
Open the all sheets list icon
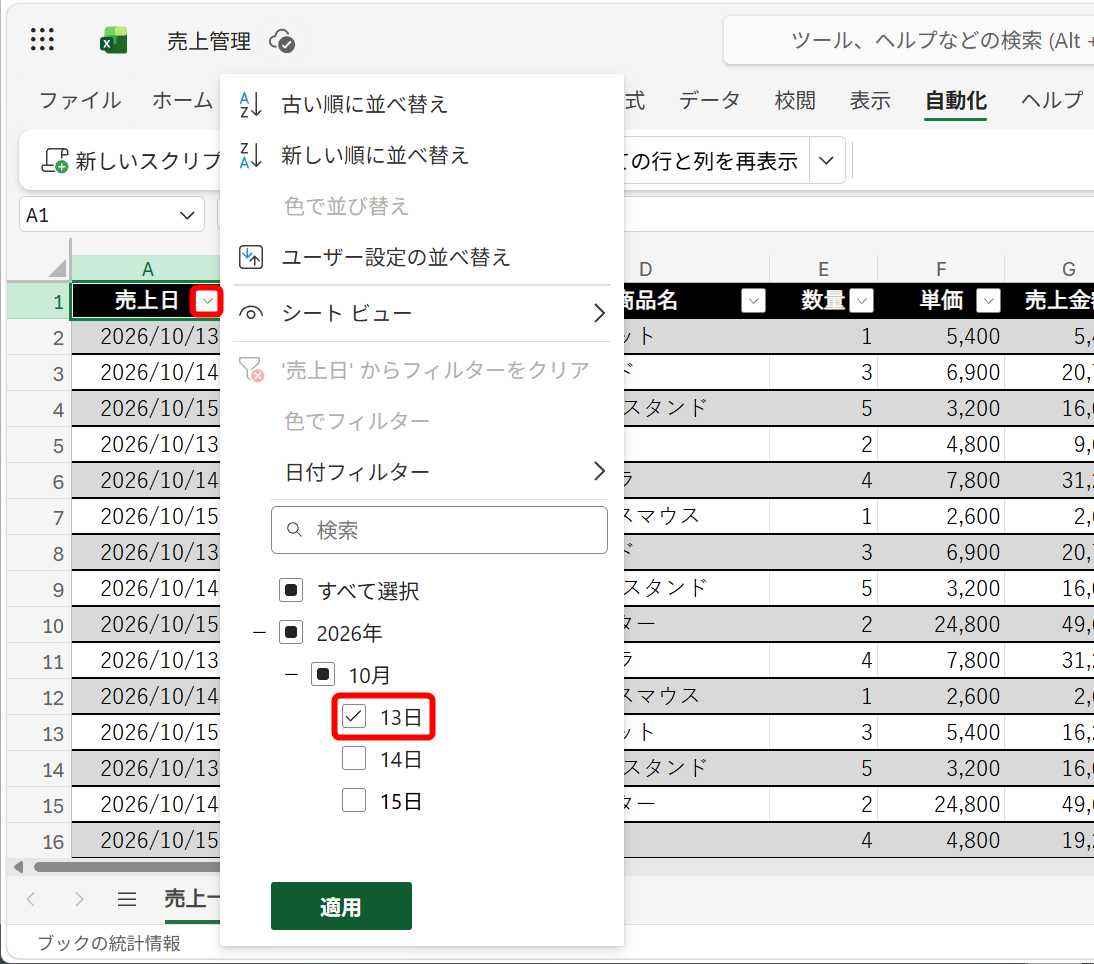[127, 899]
